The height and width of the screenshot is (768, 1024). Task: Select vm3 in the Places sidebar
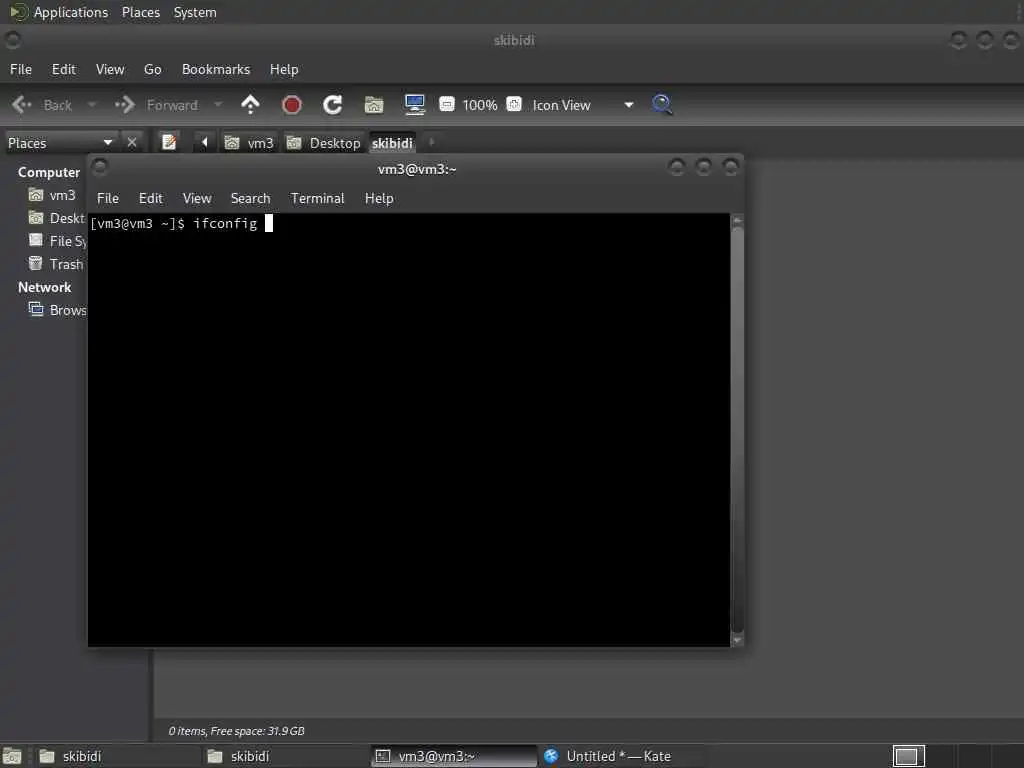coord(52,195)
